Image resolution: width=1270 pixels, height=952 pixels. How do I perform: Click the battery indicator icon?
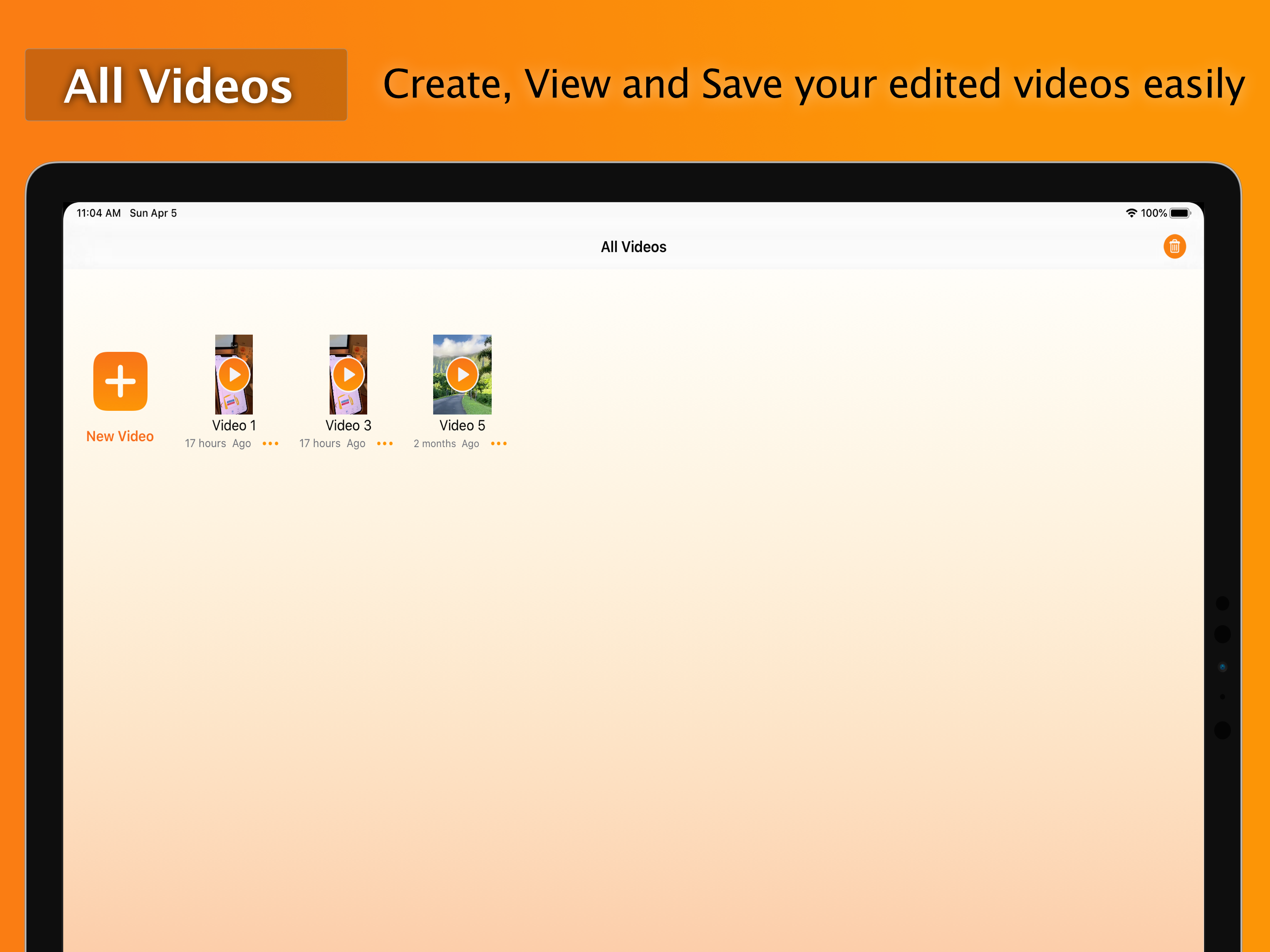pos(1180,213)
